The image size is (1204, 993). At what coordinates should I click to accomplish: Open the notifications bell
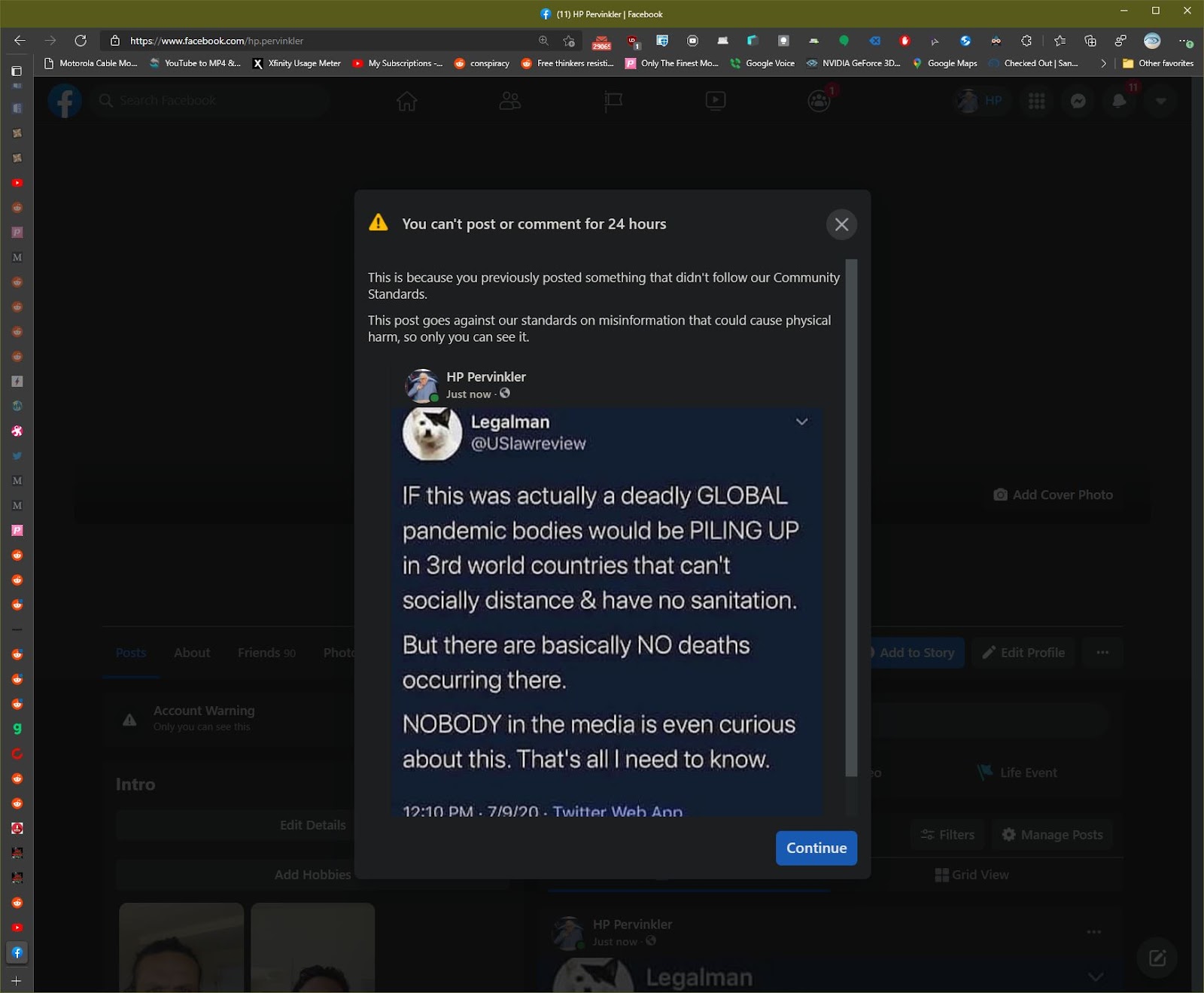1120,101
